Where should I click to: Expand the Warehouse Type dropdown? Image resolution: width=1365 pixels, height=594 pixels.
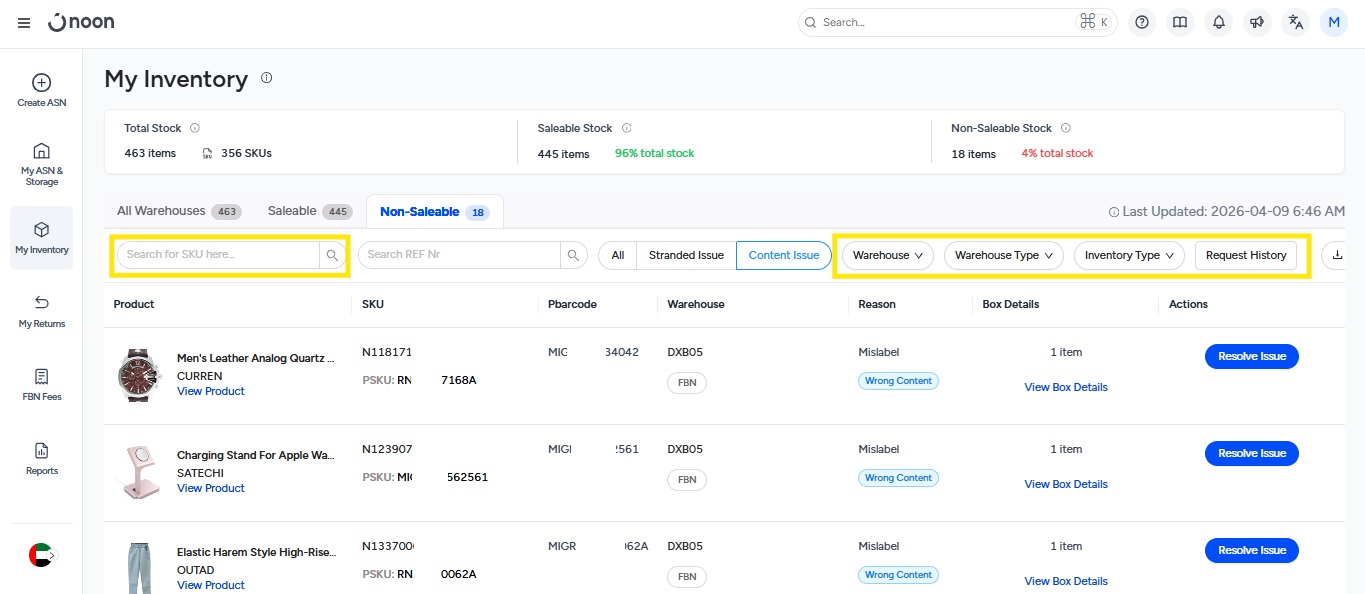(x=1003, y=255)
